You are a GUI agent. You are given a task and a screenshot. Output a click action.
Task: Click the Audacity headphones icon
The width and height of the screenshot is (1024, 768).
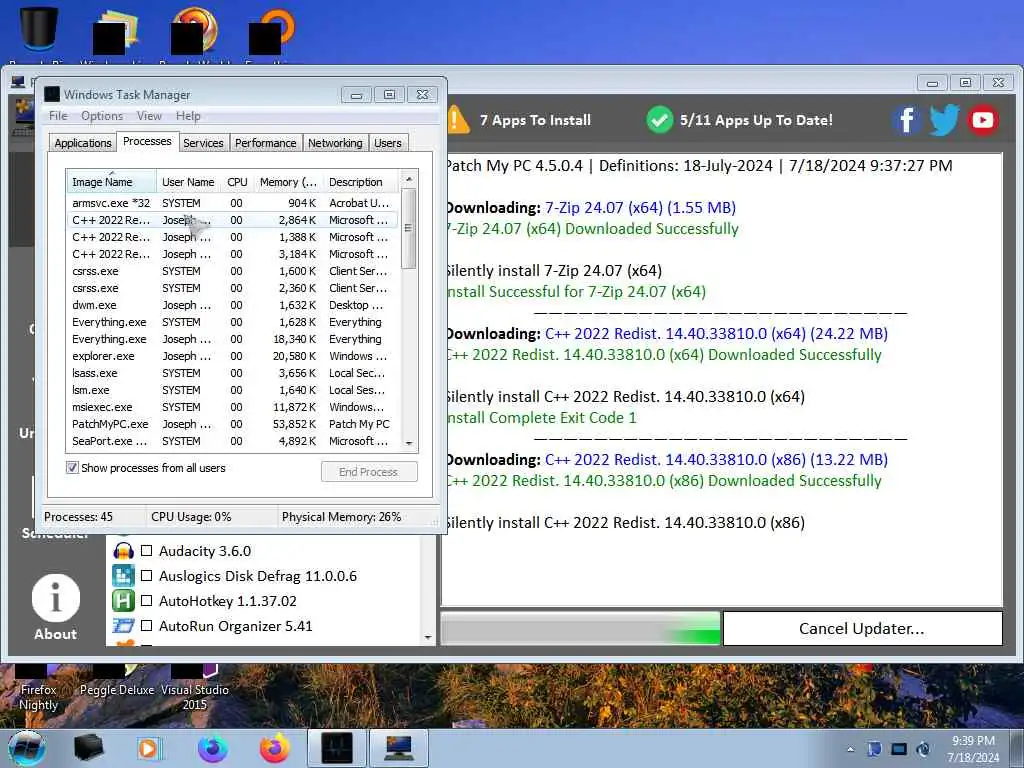tap(123, 551)
